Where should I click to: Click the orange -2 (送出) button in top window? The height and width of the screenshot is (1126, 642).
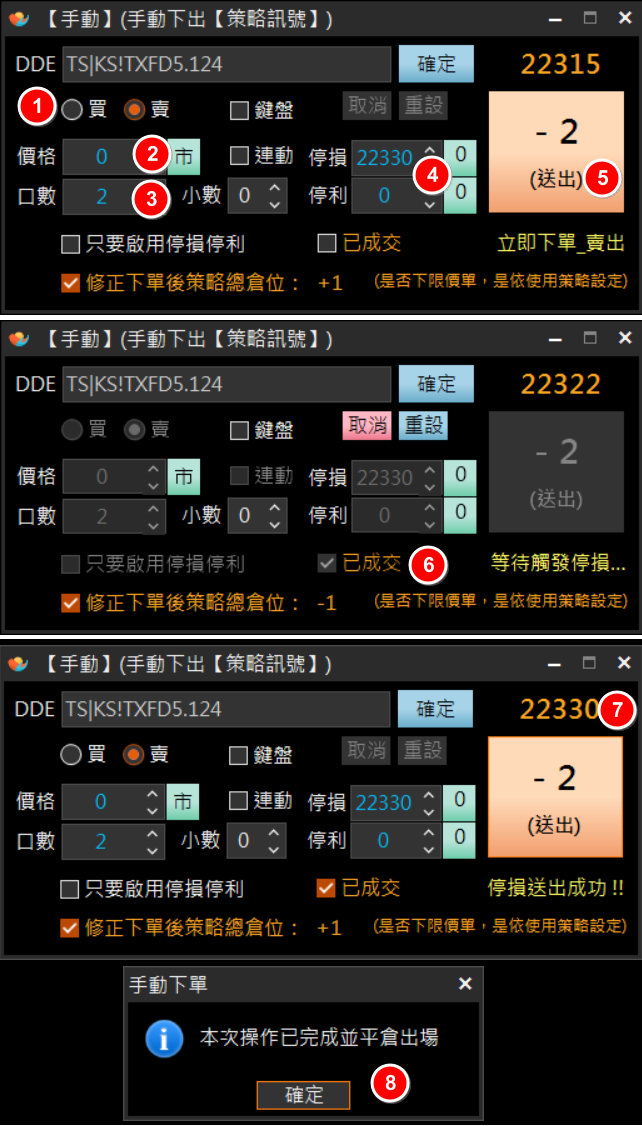(x=556, y=152)
